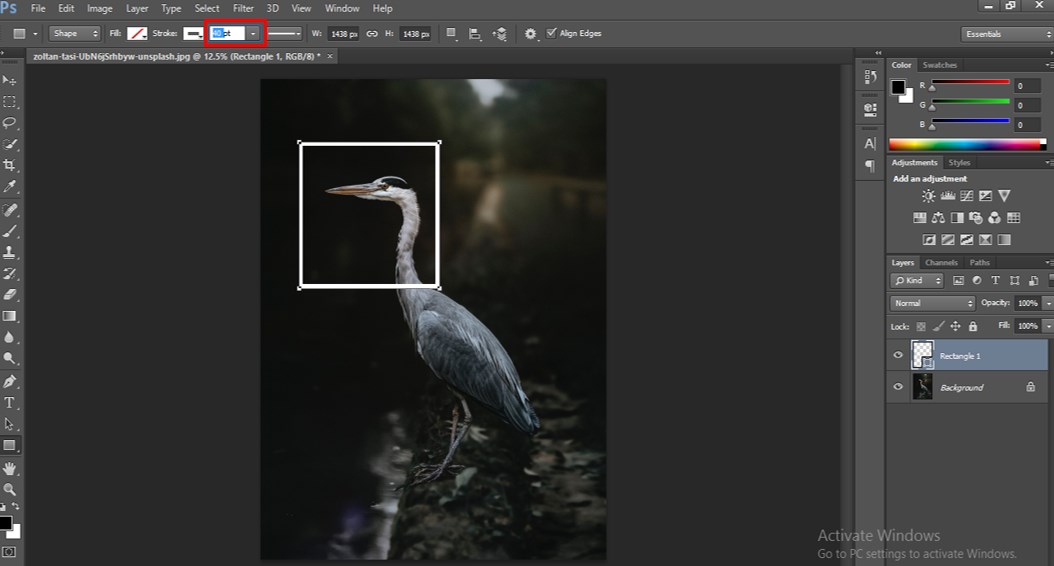This screenshot has height=566, width=1054.
Task: Select the Rectangle shape tool
Action: [9, 445]
